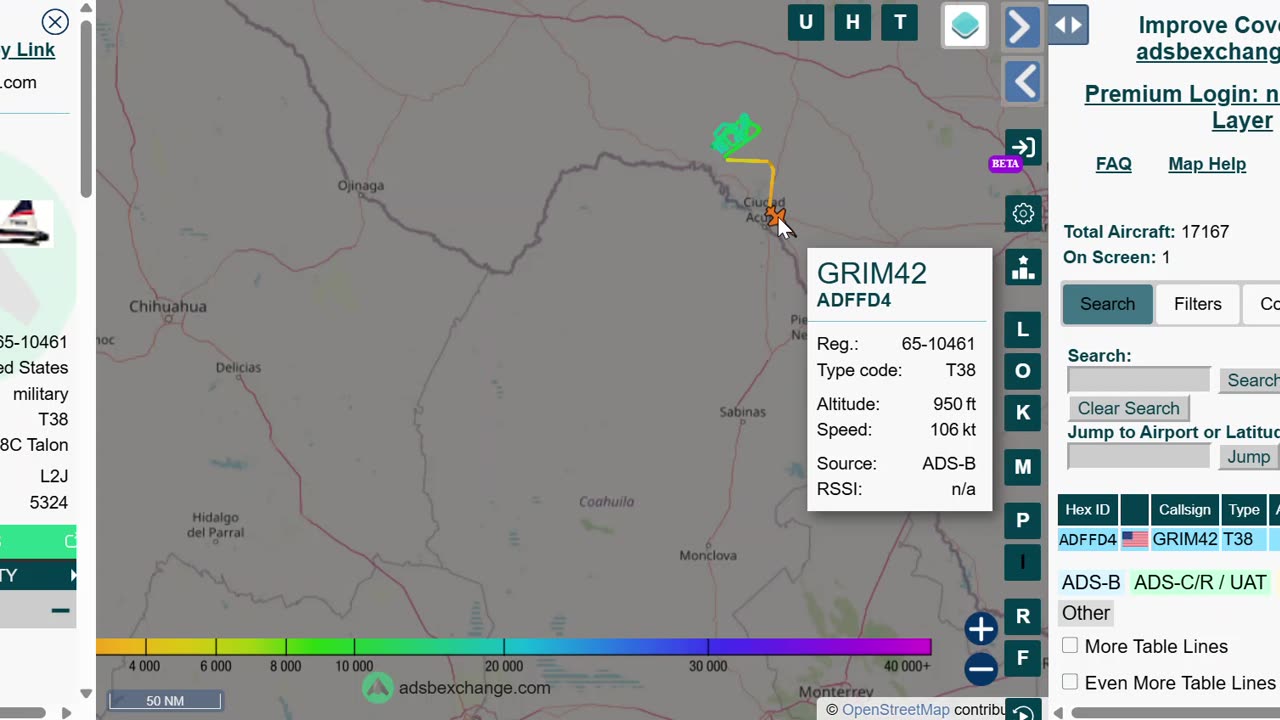Sort table by Type column
This screenshot has height=720, width=1280.
click(x=1244, y=510)
